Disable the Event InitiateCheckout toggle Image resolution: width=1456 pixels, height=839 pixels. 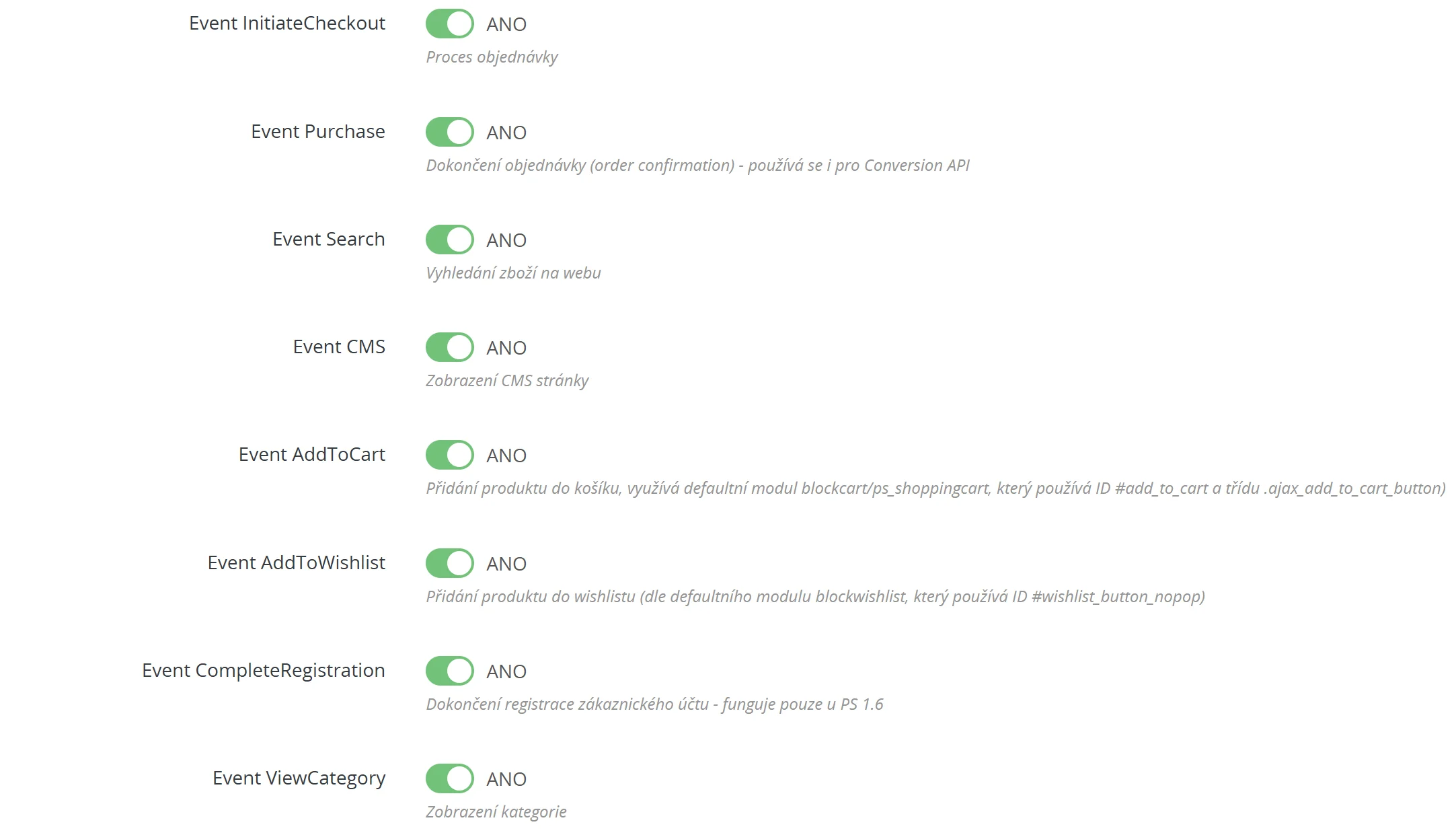pyautogui.click(x=449, y=24)
